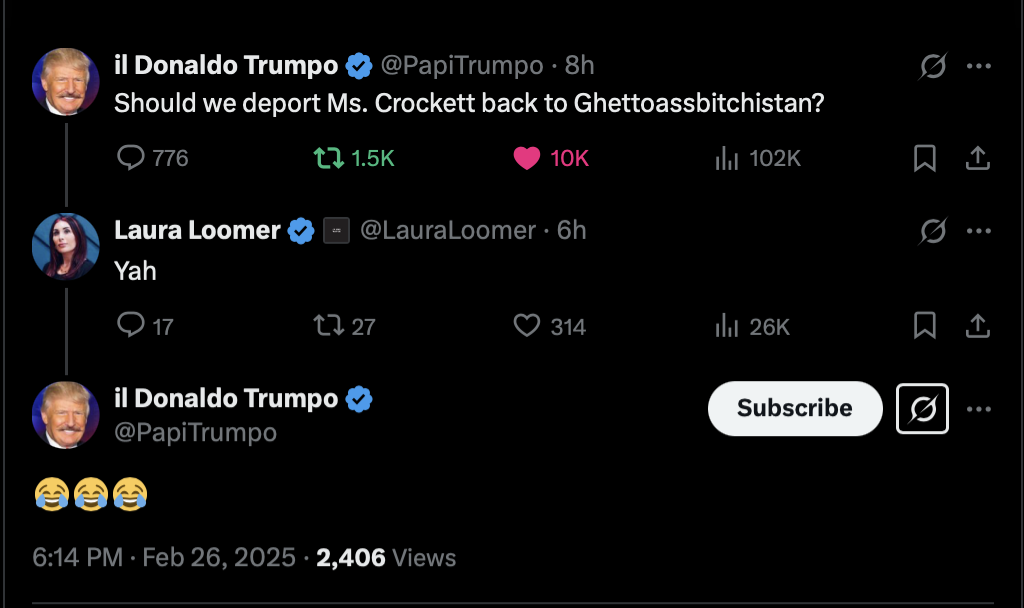Open more options for the first tweet
Image resolution: width=1024 pixels, height=608 pixels.
click(978, 67)
